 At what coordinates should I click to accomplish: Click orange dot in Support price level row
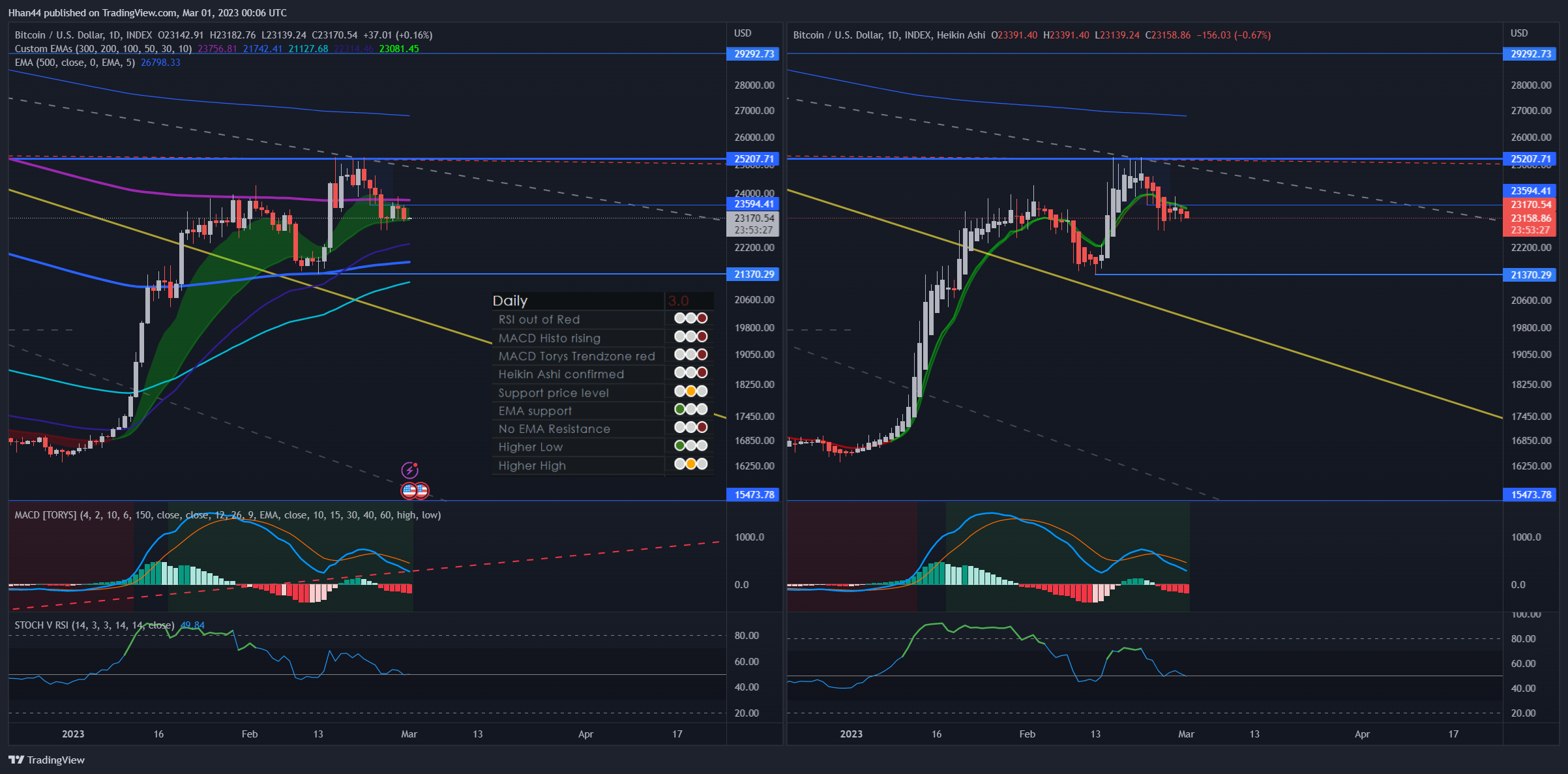pyautogui.click(x=690, y=392)
